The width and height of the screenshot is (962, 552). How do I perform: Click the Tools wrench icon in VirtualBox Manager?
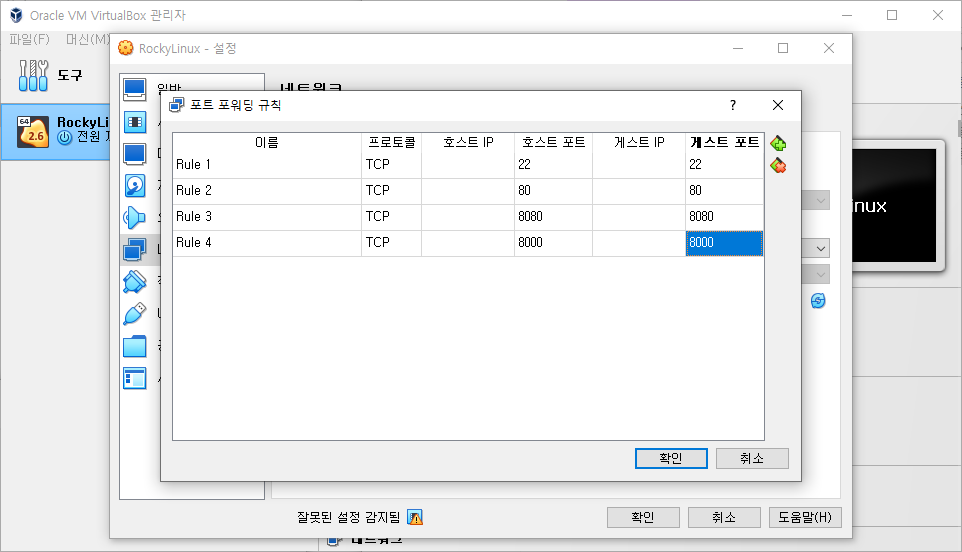[33, 75]
